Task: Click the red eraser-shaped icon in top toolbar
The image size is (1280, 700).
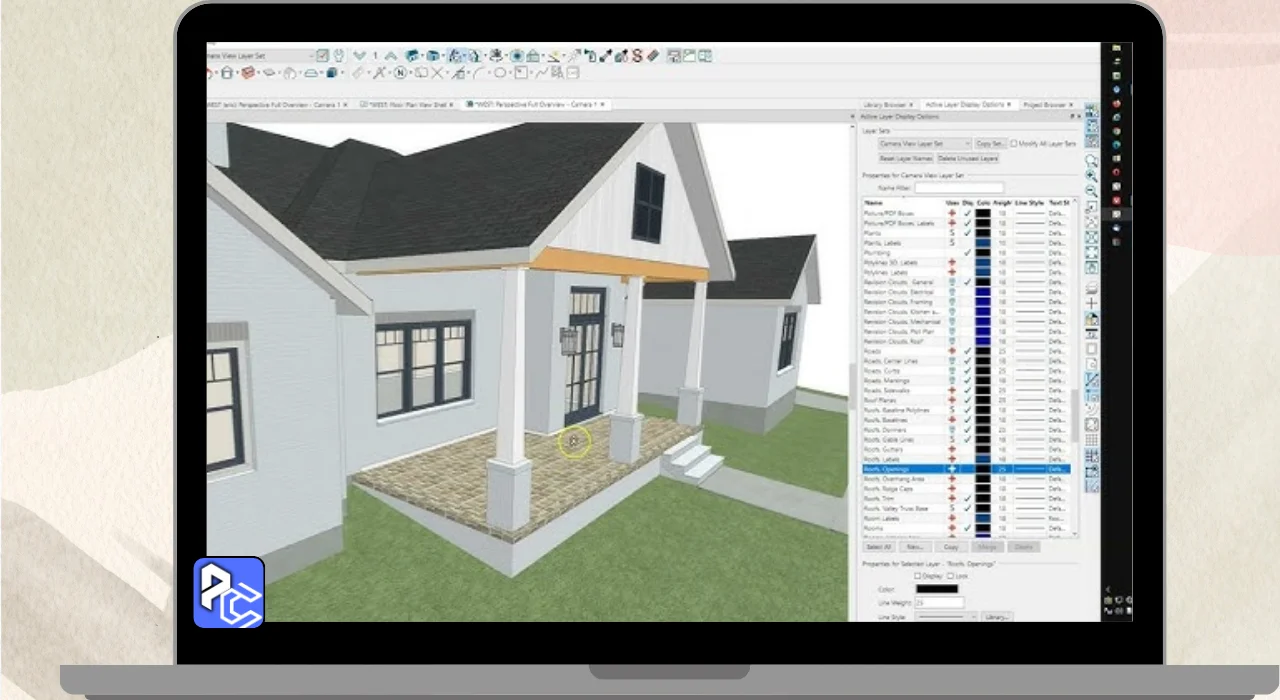Action: point(653,55)
